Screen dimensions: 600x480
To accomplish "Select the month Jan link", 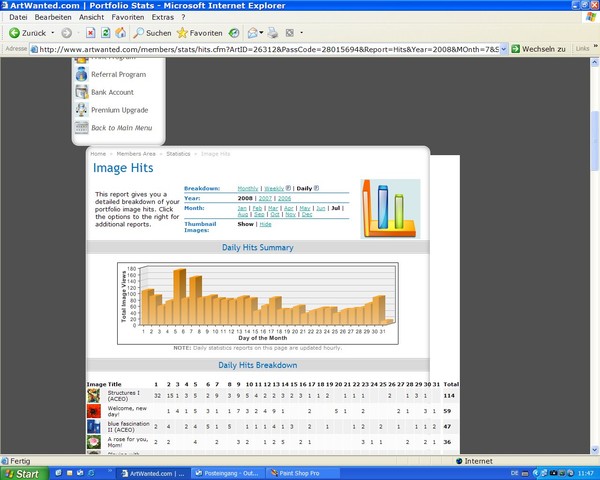I will click(242, 208).
